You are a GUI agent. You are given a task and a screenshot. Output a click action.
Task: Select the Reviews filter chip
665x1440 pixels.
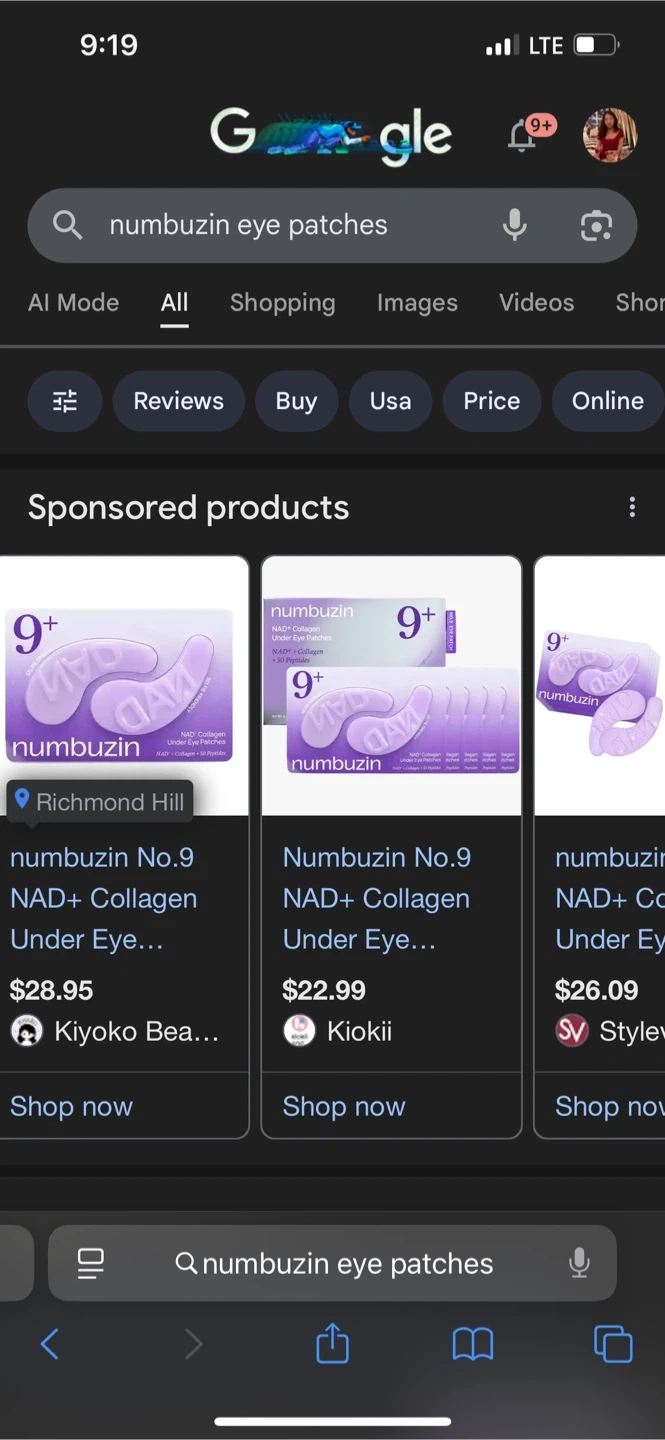click(179, 401)
